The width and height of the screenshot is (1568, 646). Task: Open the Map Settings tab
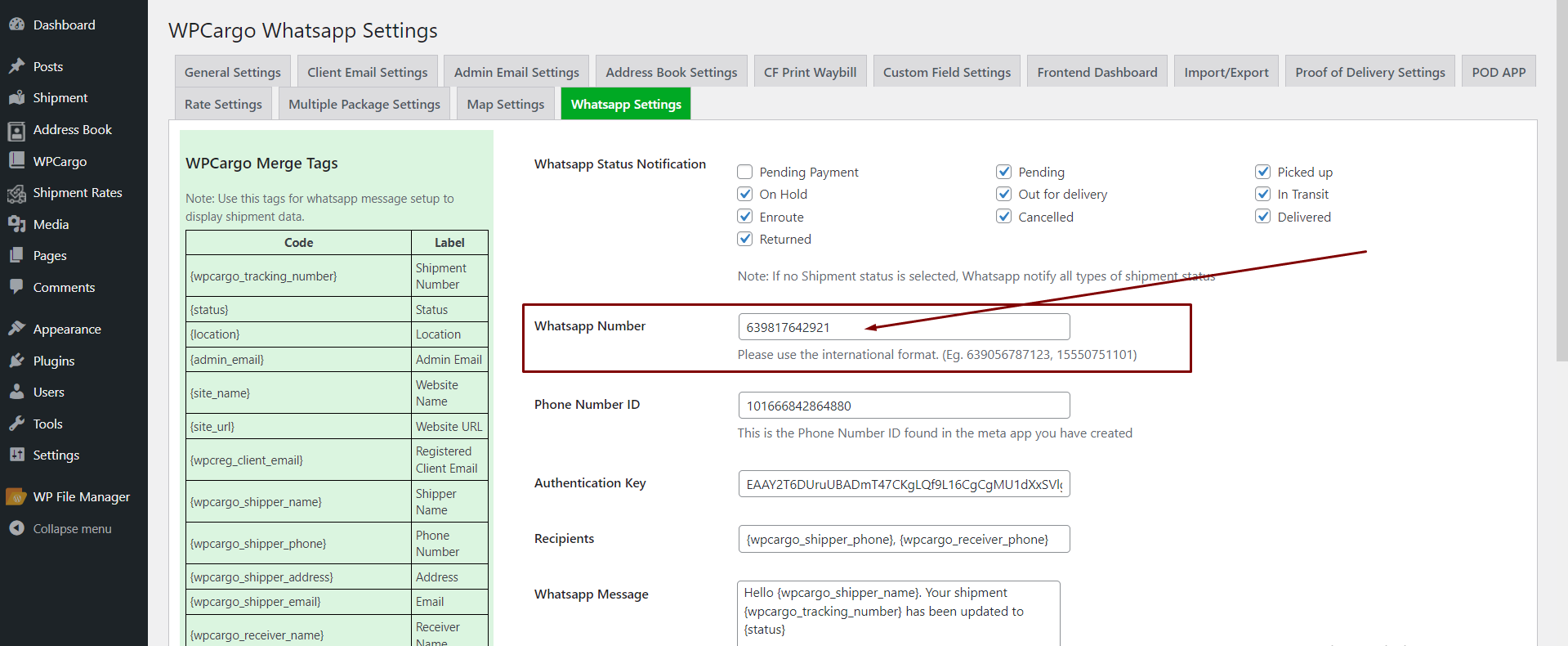point(505,104)
